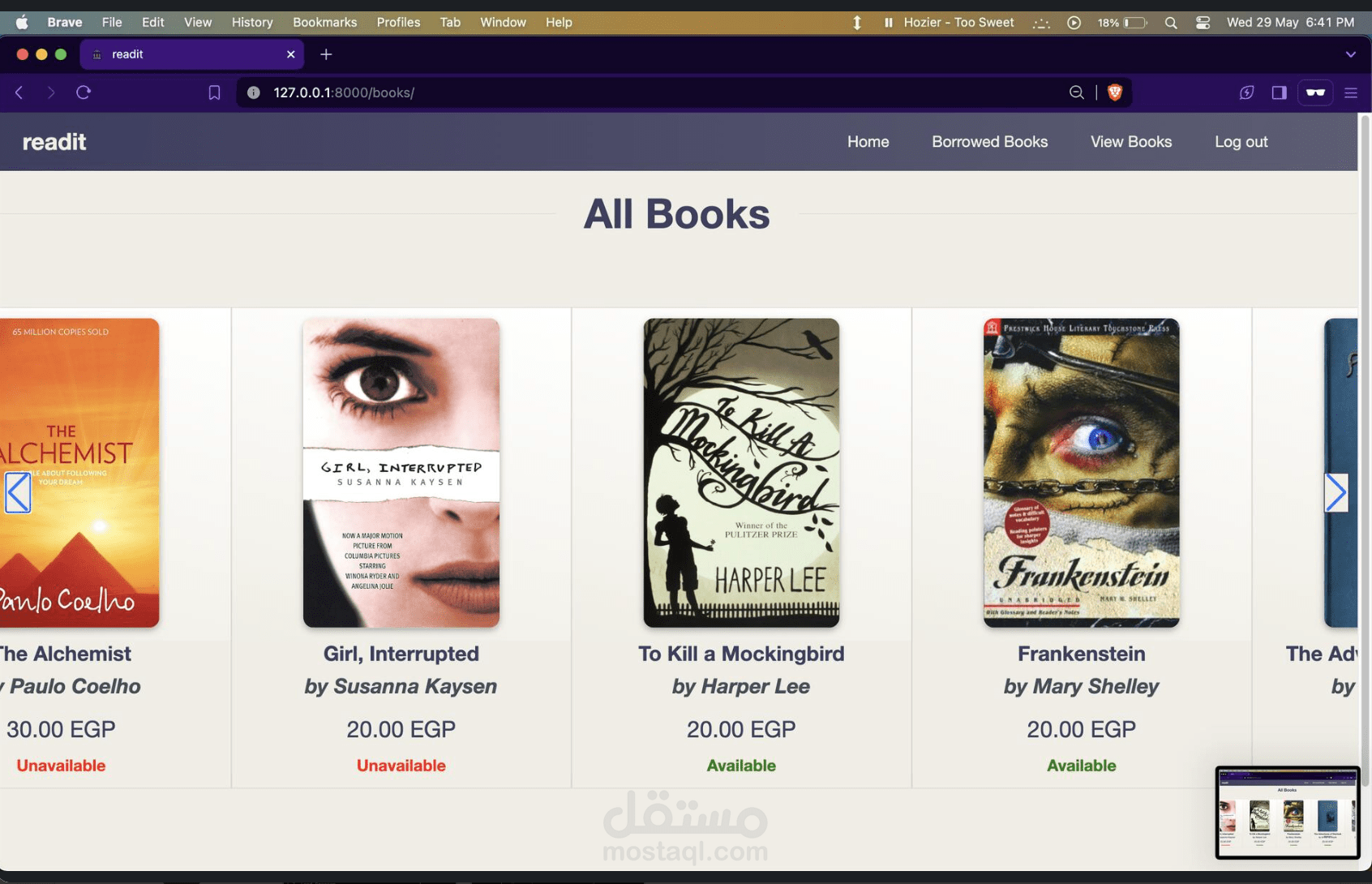Go back with the browser back arrow
Screen dimensions: 1372x884
point(19,92)
